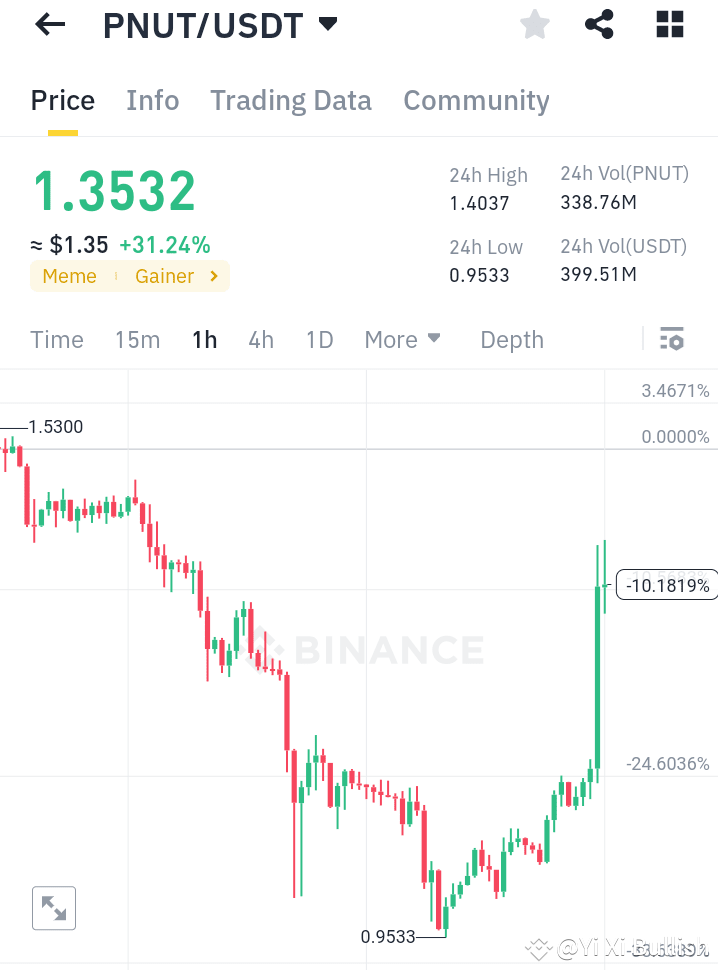Select the 15m candlestick interval
The height and width of the screenshot is (970, 718).
click(x=137, y=339)
